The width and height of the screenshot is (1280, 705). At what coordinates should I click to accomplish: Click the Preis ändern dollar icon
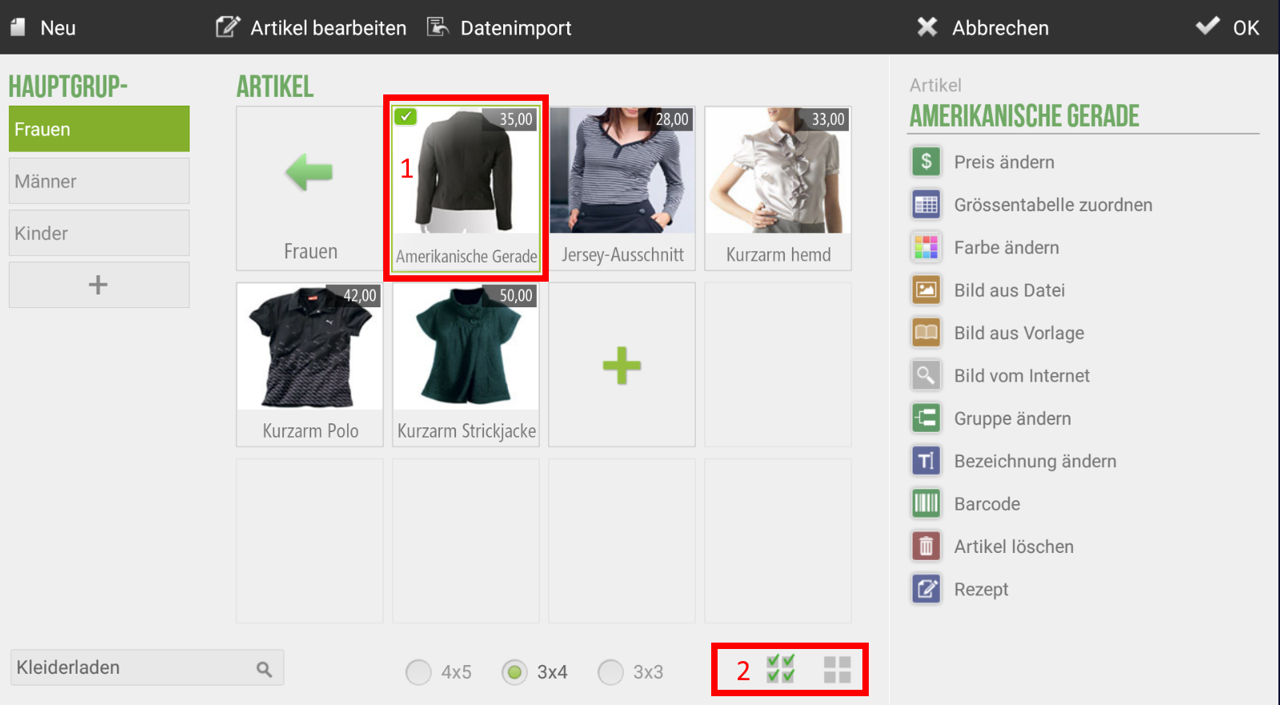point(926,161)
